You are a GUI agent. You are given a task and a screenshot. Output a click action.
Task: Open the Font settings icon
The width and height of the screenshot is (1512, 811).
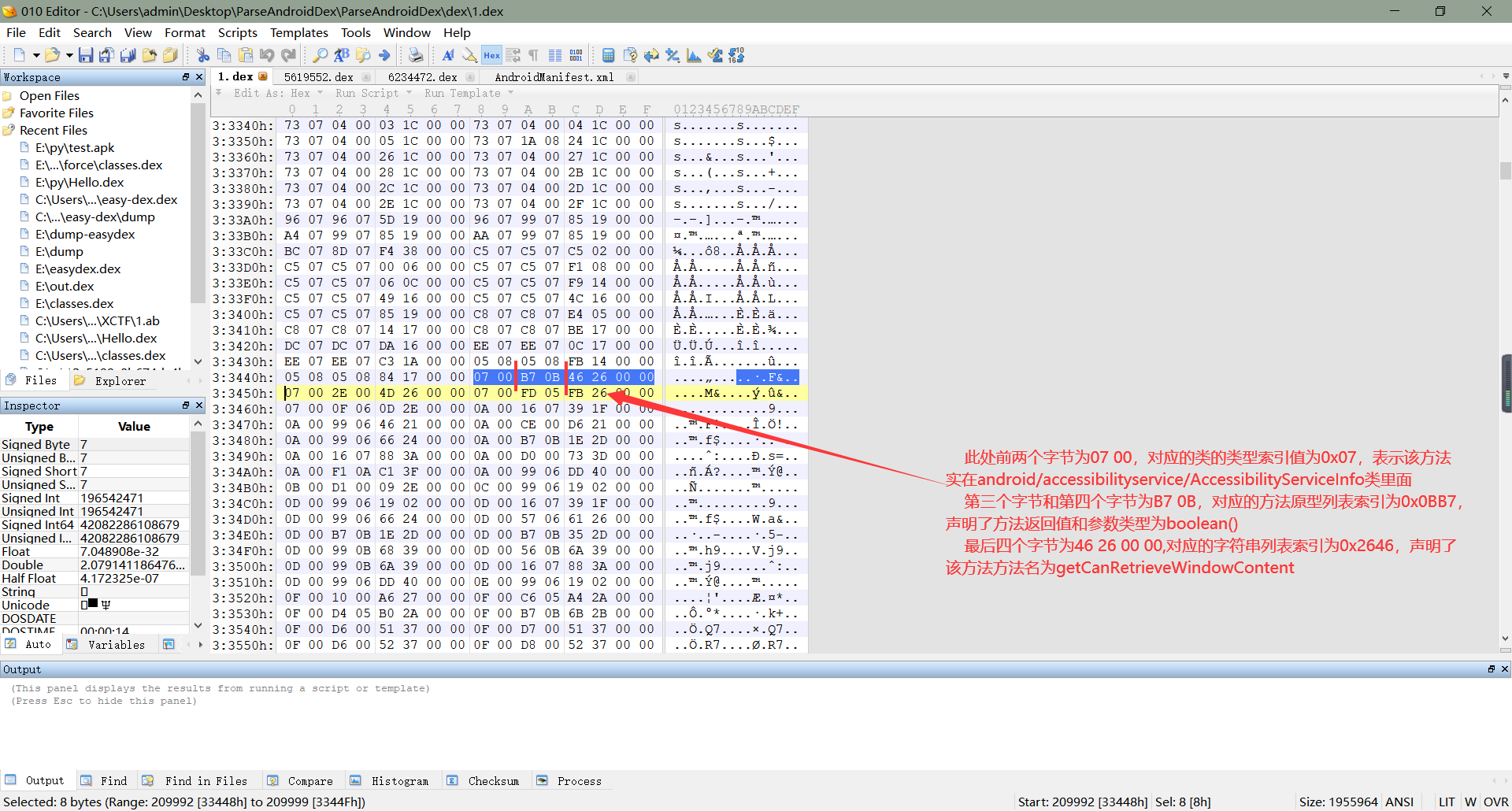point(448,55)
